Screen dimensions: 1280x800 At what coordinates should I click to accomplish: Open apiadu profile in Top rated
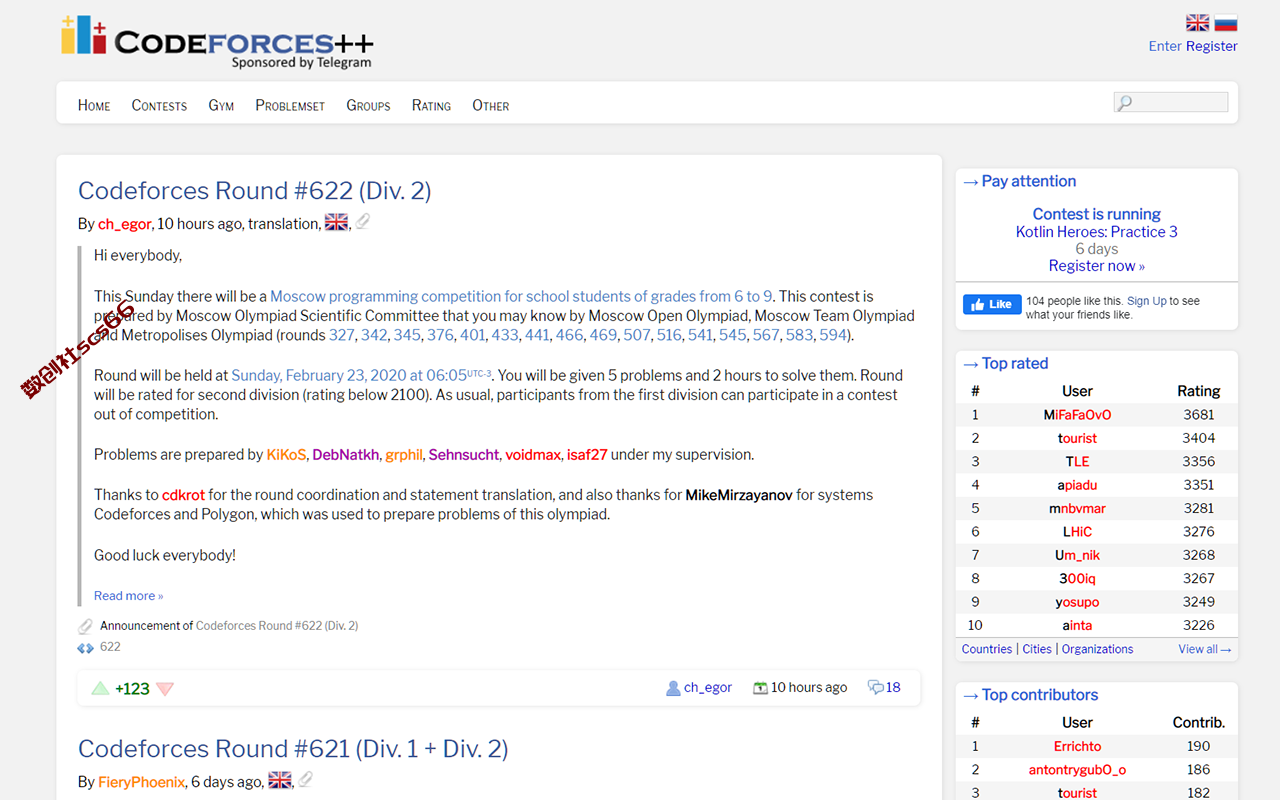click(1077, 485)
